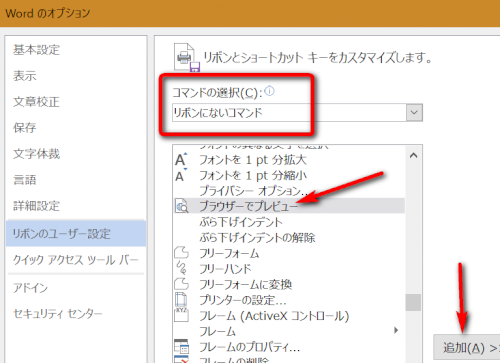Click the command list scroll-up arrow

pyautogui.click(x=414, y=155)
